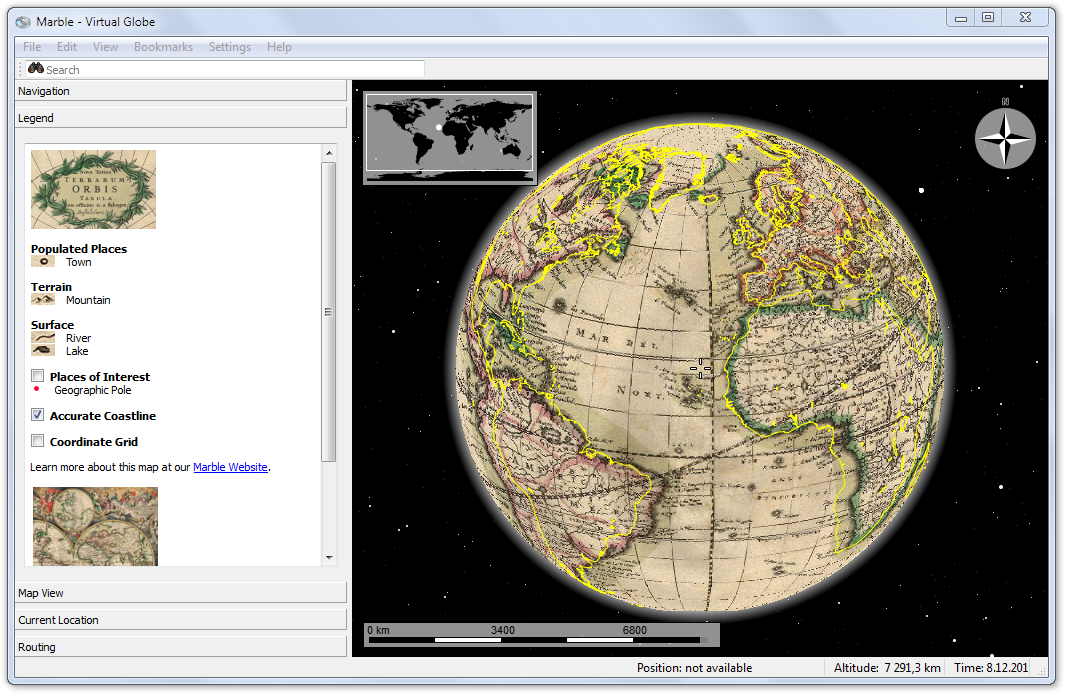
Task: Click the legend scrollbar up arrow
Action: click(329, 153)
